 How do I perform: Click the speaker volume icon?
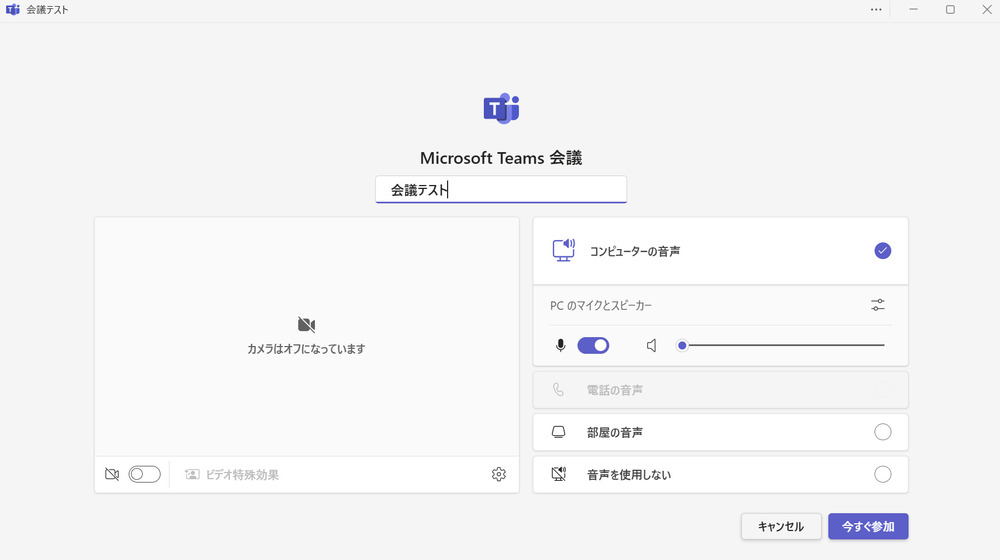(x=651, y=346)
